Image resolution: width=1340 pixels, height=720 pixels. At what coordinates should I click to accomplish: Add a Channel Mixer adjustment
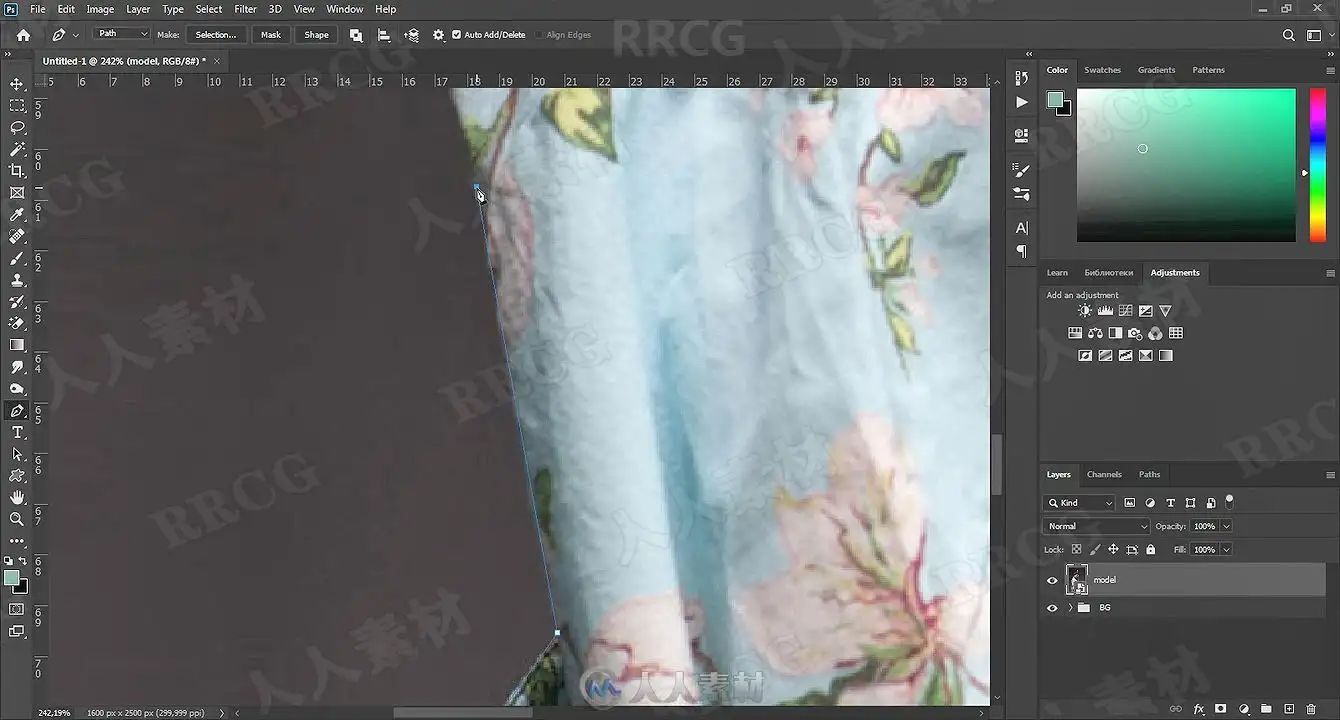coord(1155,333)
